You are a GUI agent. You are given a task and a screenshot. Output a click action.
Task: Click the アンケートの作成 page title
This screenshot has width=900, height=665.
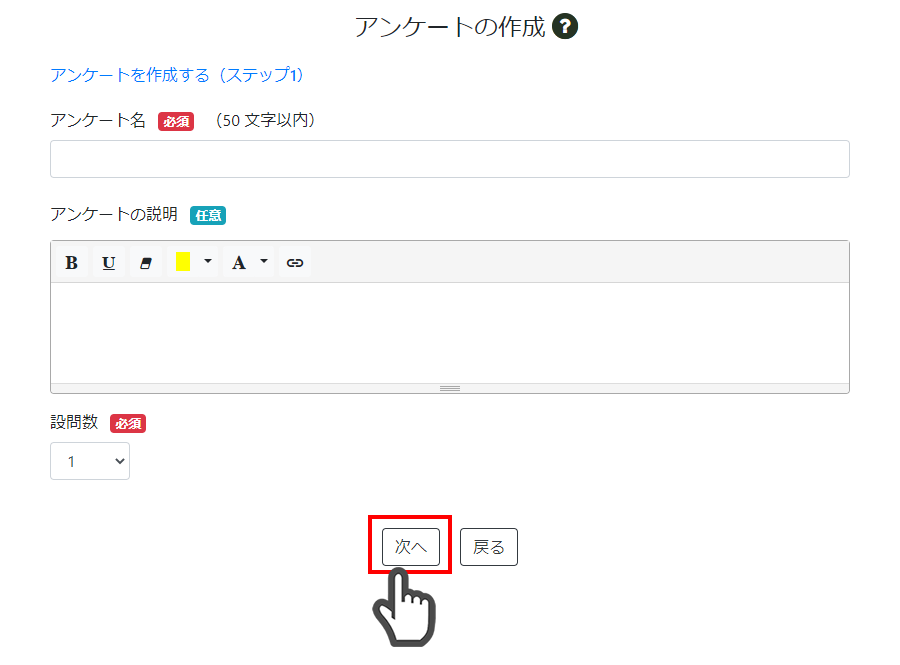click(450, 27)
